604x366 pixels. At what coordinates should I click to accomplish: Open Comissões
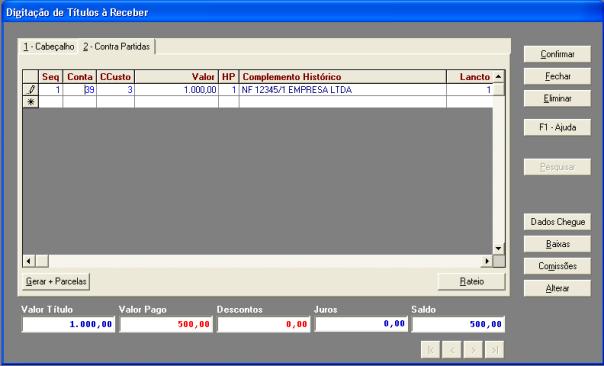557,266
